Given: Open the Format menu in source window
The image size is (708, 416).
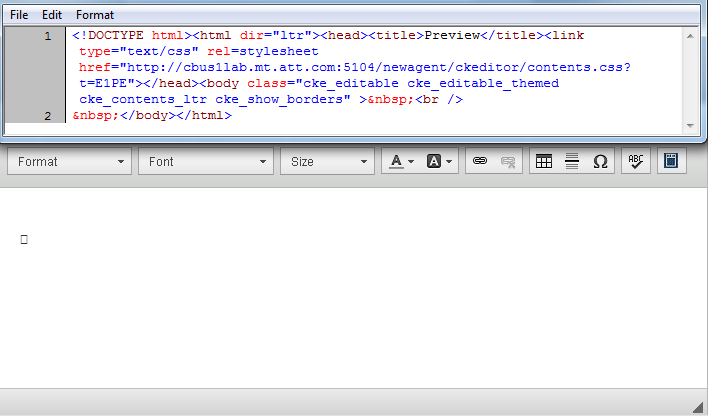Looking at the screenshot, I should 95,15.
